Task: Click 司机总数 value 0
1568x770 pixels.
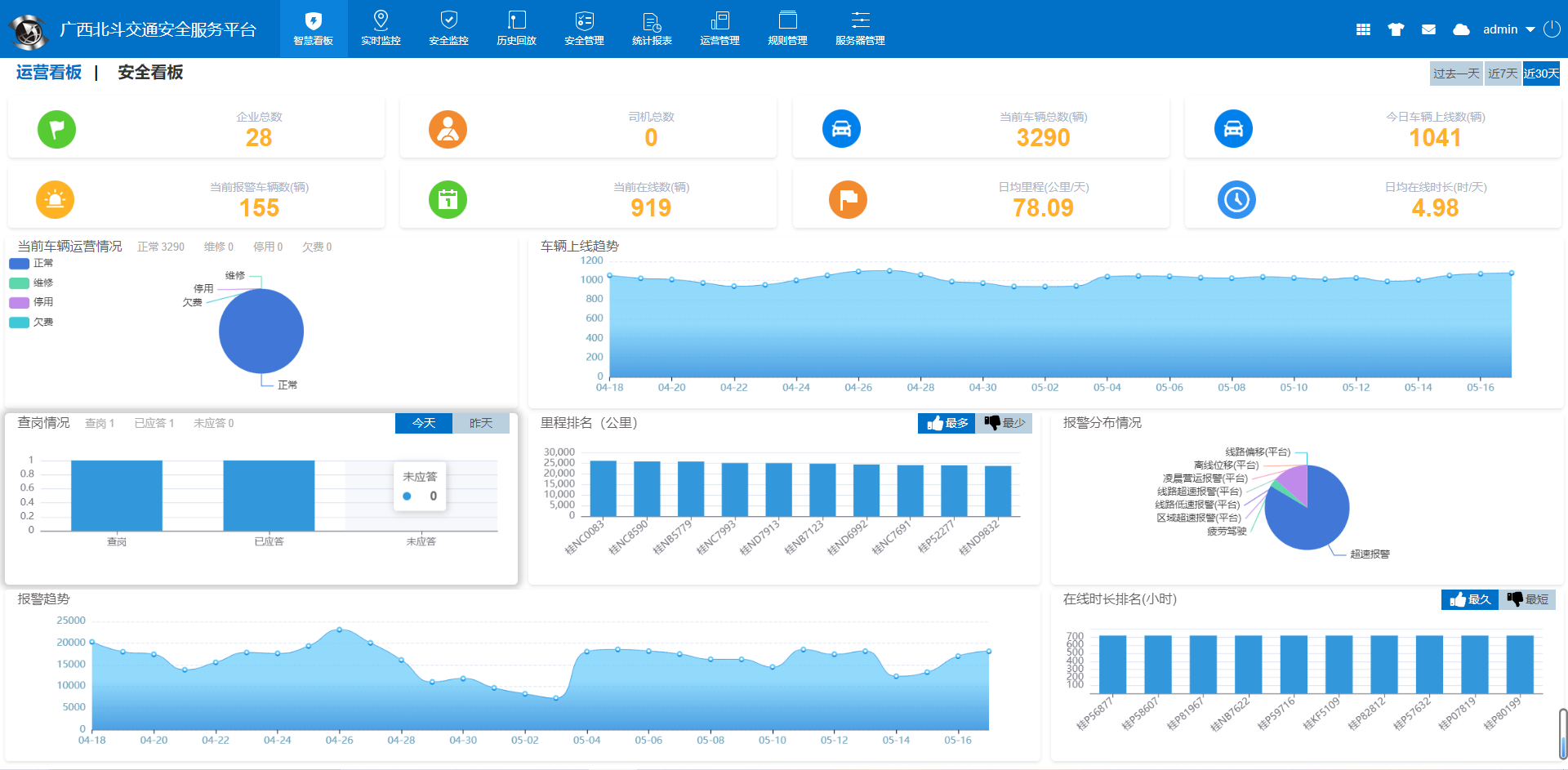Action: pos(651,138)
